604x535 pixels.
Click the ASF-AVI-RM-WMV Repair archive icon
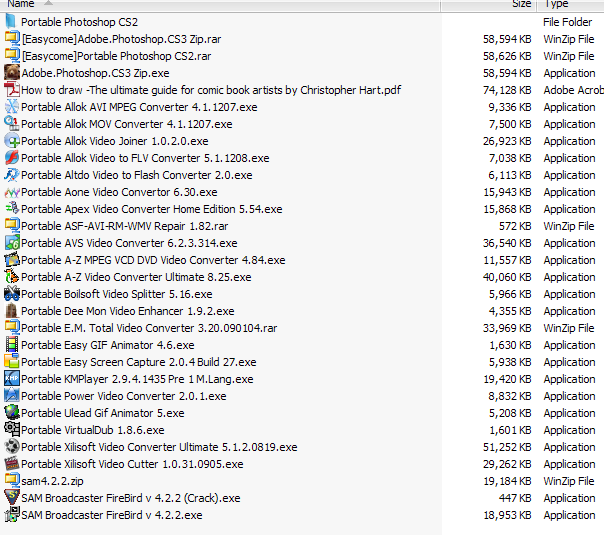pos(12,225)
